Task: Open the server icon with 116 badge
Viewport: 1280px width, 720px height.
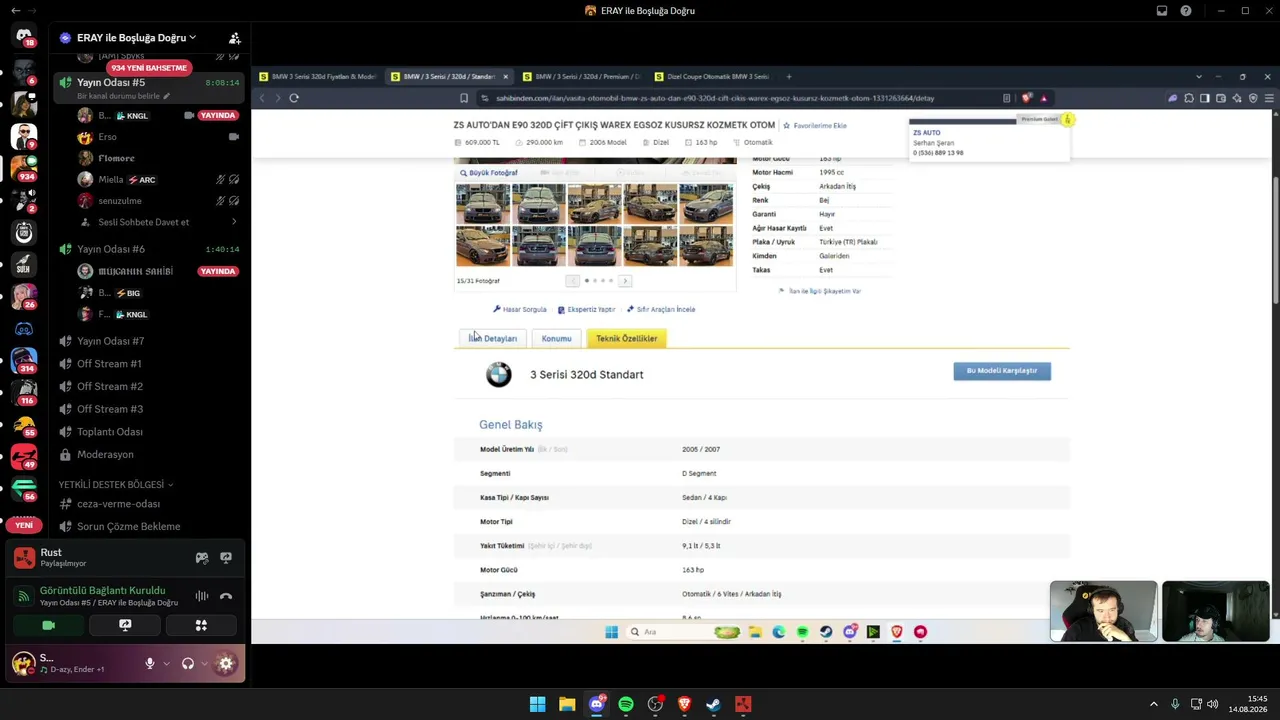Action: coord(24,392)
